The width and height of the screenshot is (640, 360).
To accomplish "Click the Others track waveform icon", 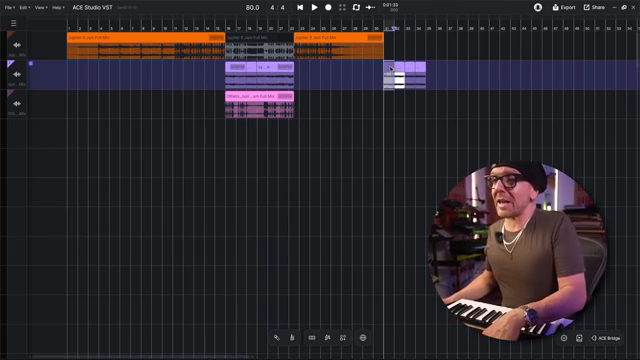I will point(17,104).
